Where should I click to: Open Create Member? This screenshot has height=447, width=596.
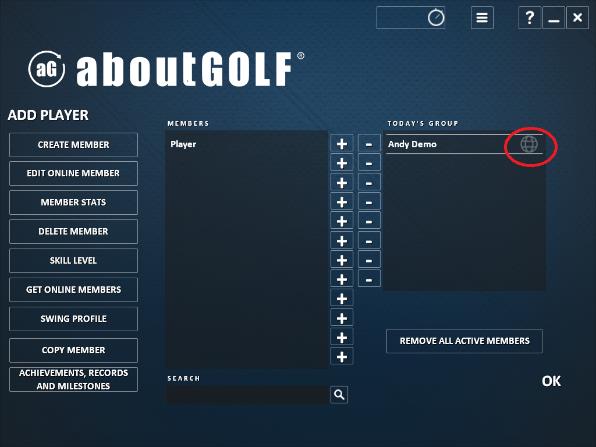[73, 144]
